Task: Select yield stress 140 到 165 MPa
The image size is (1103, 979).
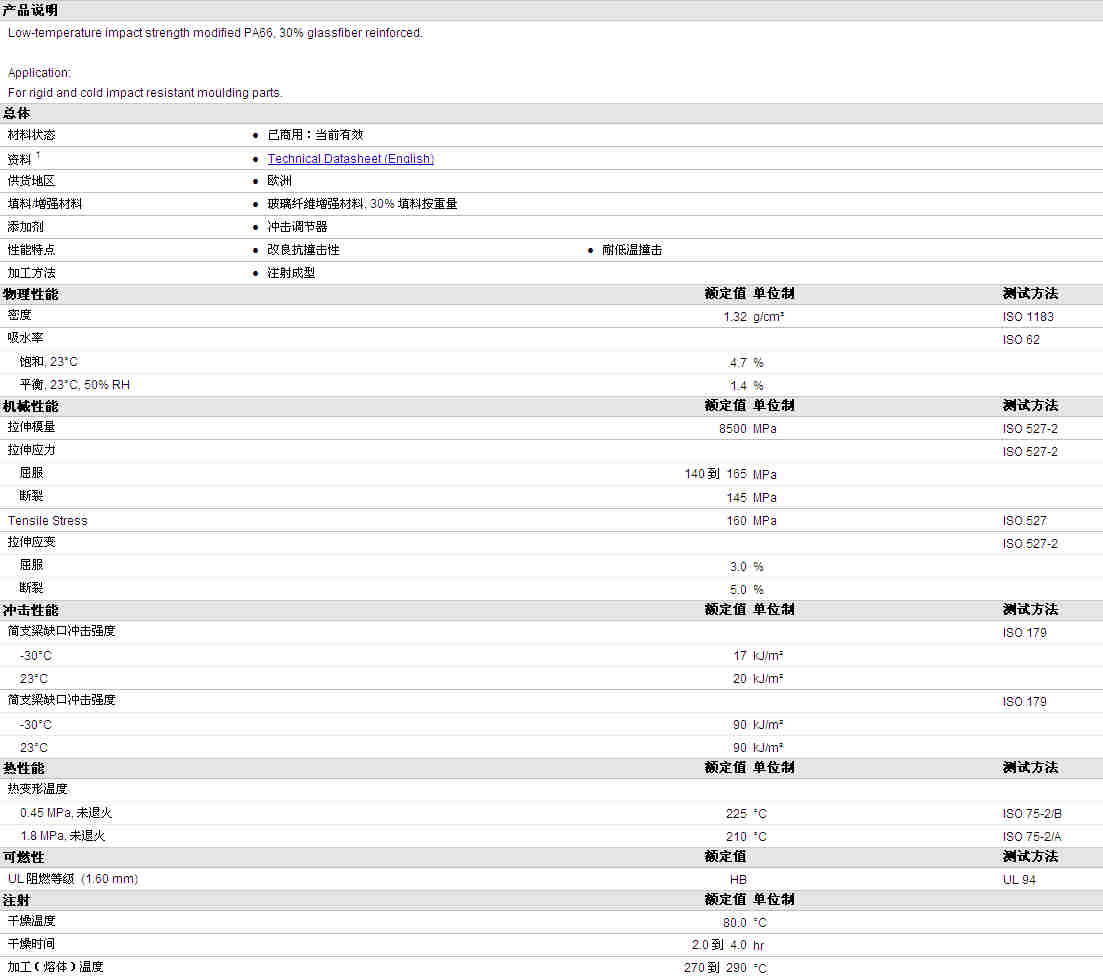Action: coord(730,475)
